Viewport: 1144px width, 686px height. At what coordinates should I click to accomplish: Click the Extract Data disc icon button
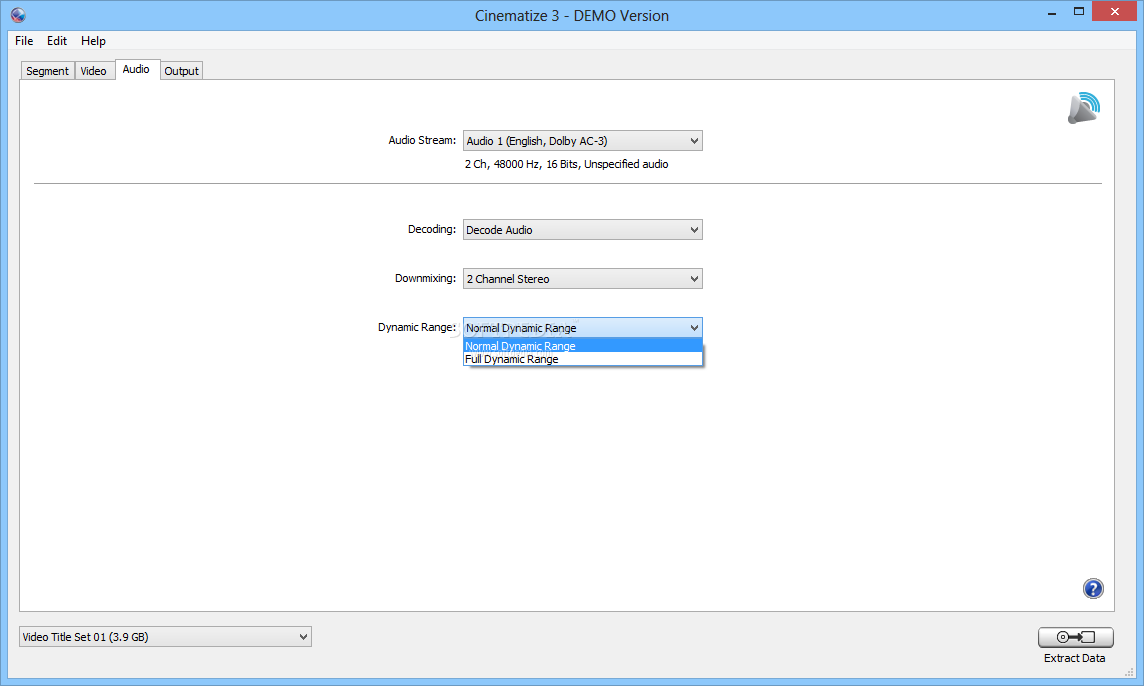click(x=1075, y=637)
